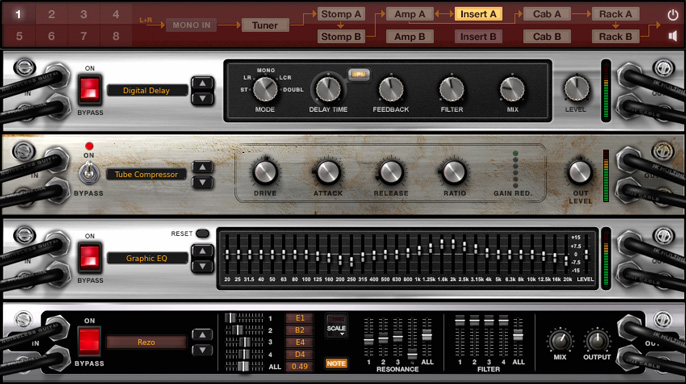Image resolution: width=686 pixels, height=384 pixels.
Task: Click the RATIO knob on Tube Compressor
Action: tap(454, 172)
